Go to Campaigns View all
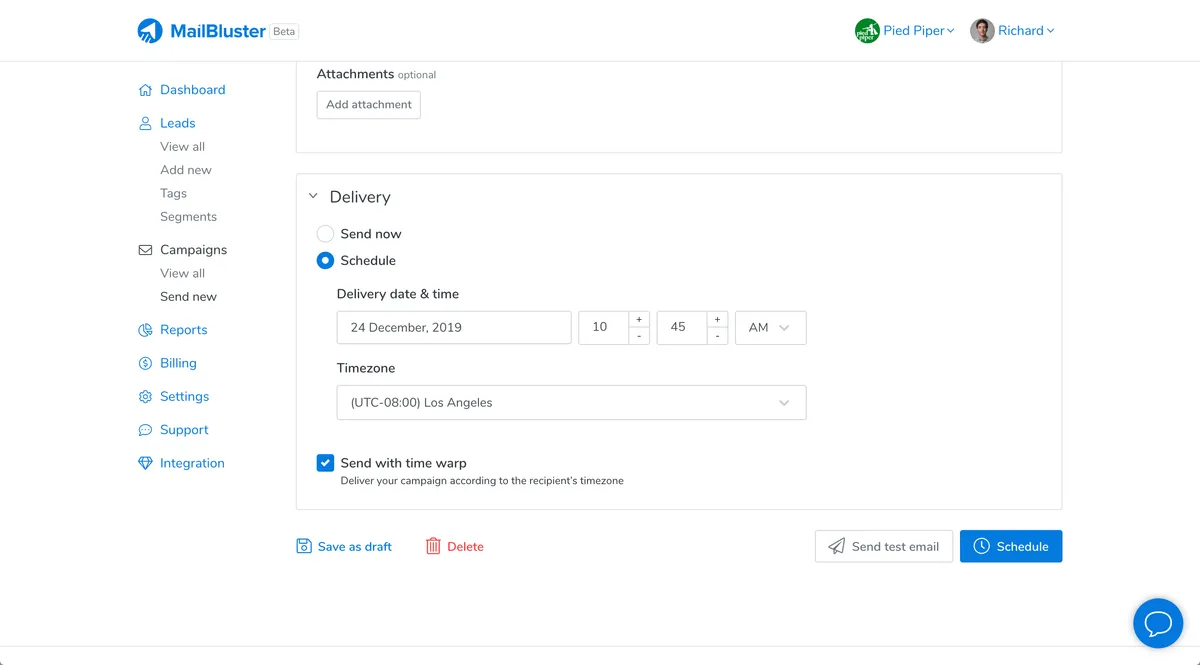 182,273
